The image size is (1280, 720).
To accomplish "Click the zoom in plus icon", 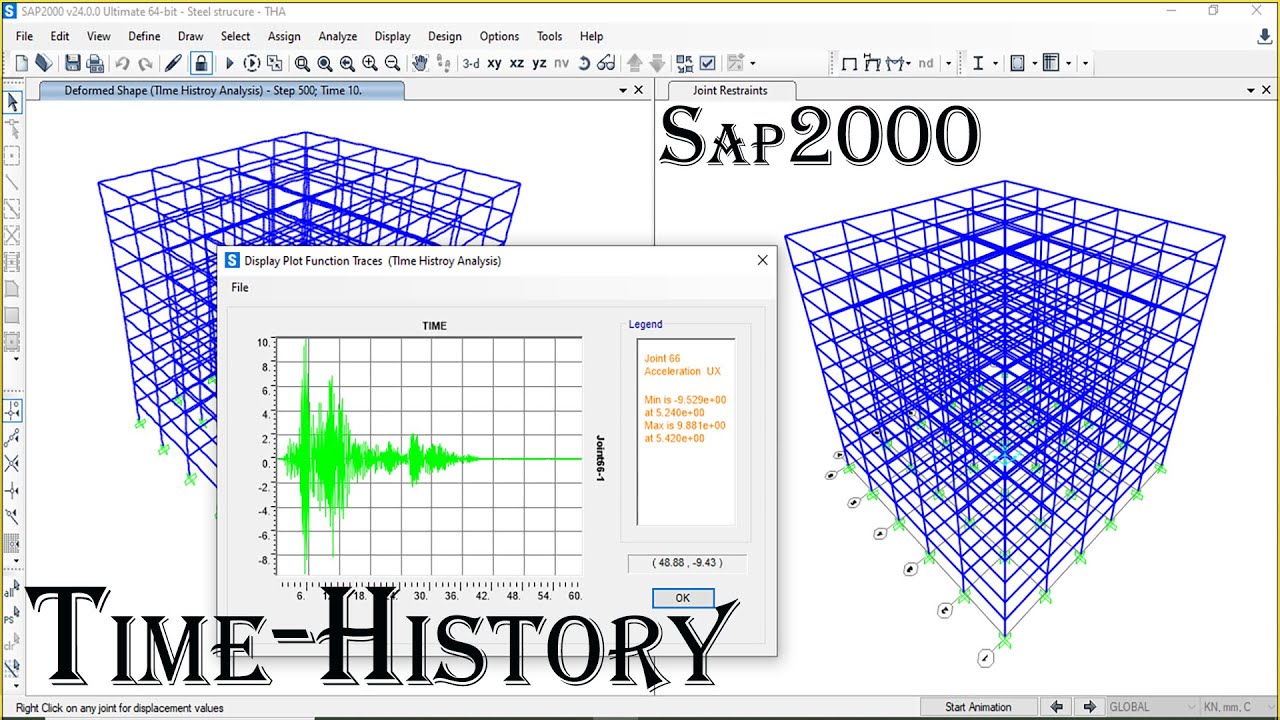I will tap(370, 63).
